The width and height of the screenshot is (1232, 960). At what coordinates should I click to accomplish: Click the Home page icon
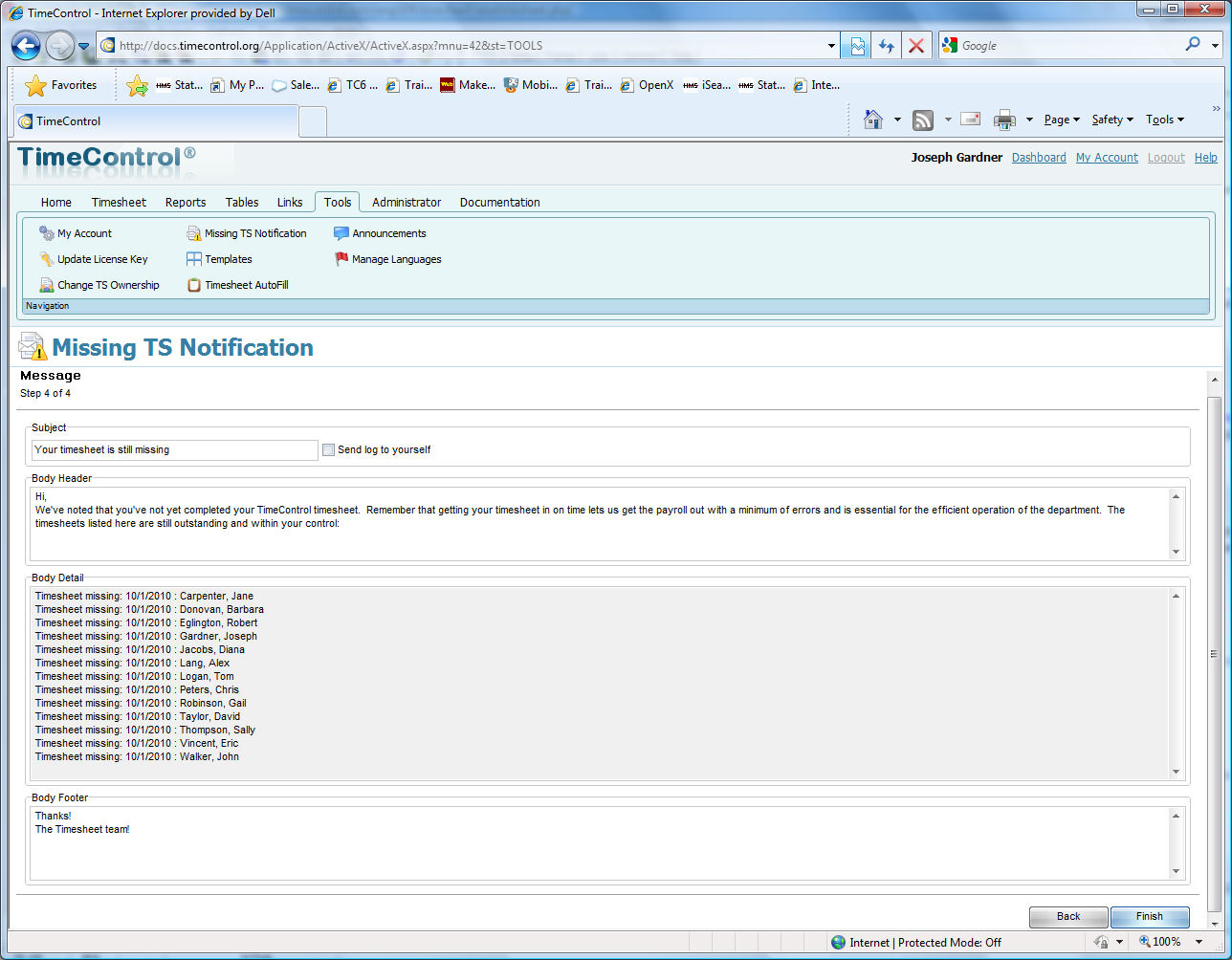pos(872,120)
